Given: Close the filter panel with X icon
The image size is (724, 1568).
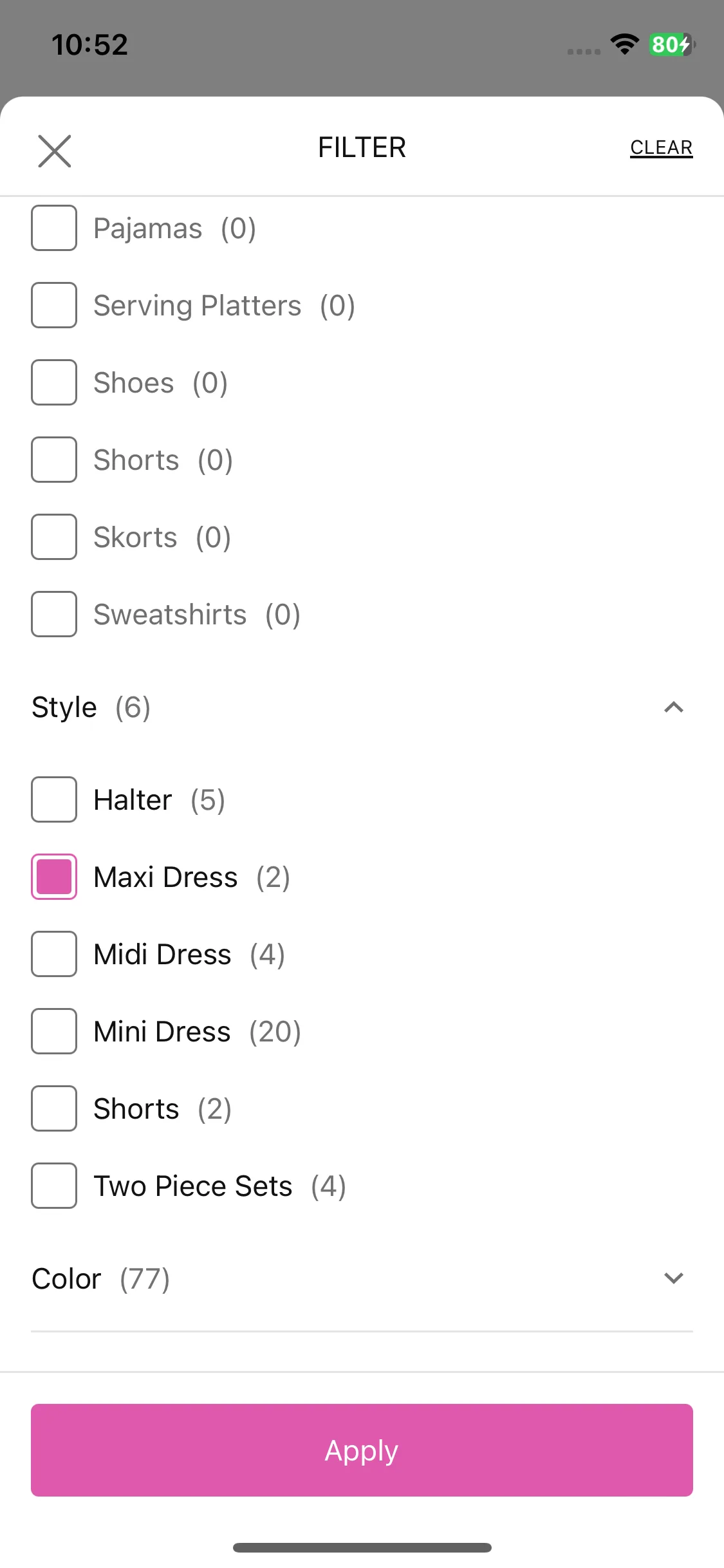Looking at the screenshot, I should (x=55, y=151).
